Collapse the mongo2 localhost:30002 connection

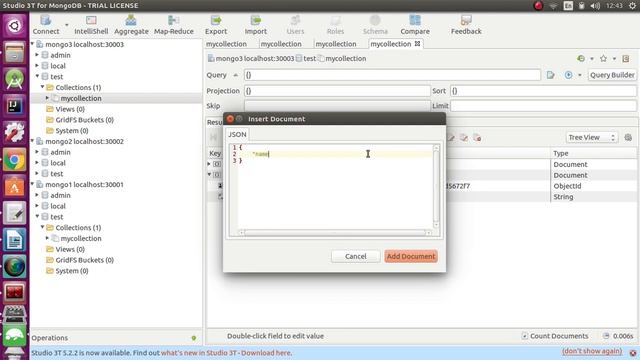point(33,141)
